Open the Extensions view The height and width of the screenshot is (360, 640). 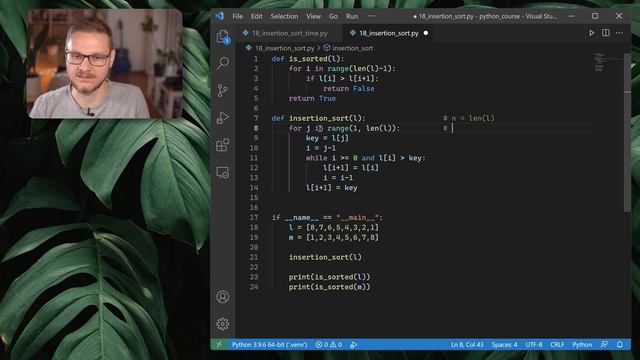(223, 145)
